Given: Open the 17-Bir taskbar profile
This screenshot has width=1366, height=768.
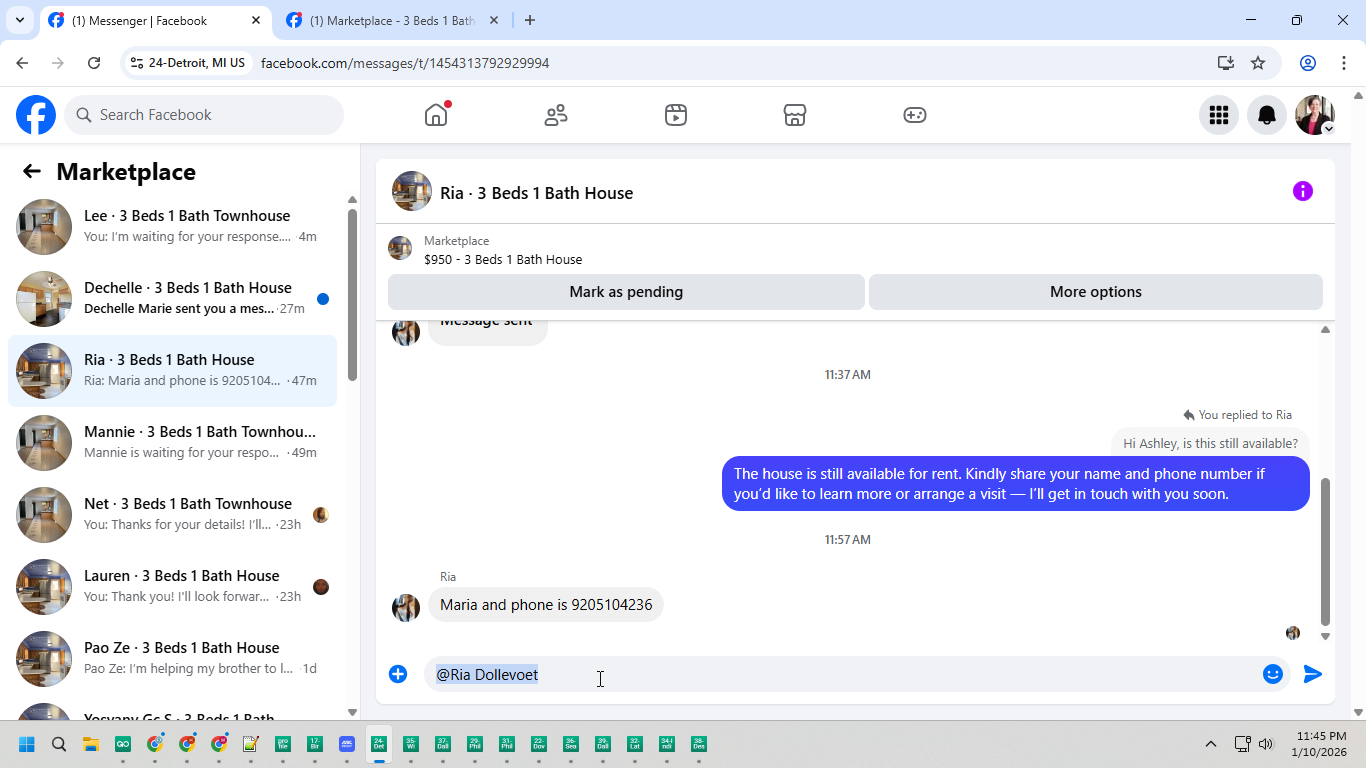Looking at the screenshot, I should click(x=315, y=744).
